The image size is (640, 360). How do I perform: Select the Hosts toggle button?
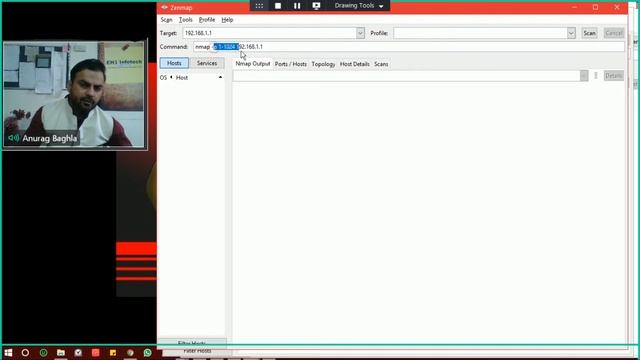pyautogui.click(x=174, y=63)
